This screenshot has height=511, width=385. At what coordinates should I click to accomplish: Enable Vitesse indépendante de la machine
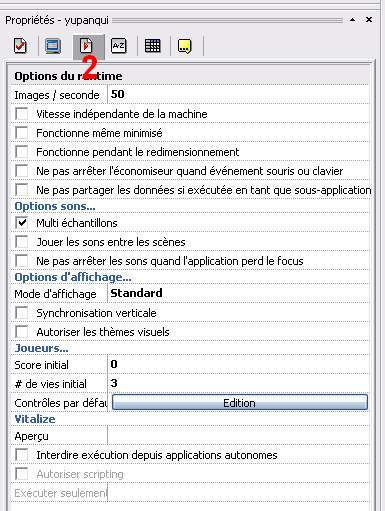[22, 114]
